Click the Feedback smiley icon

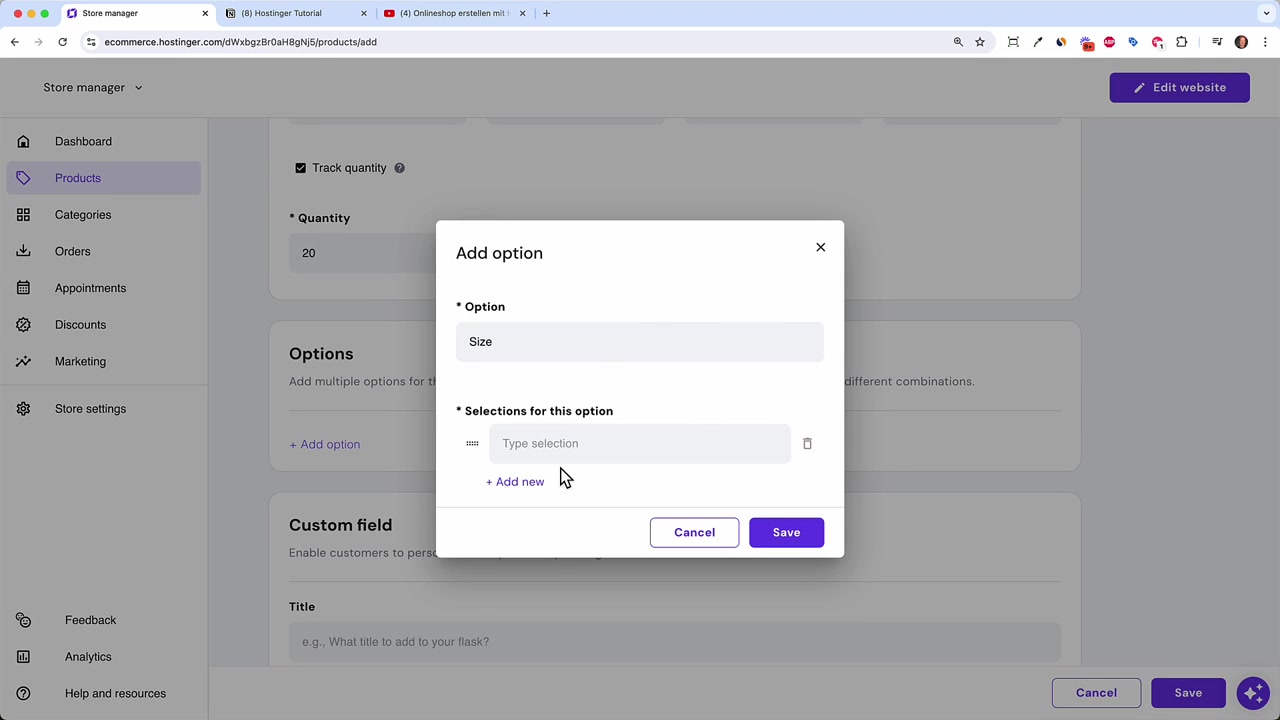tap(23, 620)
